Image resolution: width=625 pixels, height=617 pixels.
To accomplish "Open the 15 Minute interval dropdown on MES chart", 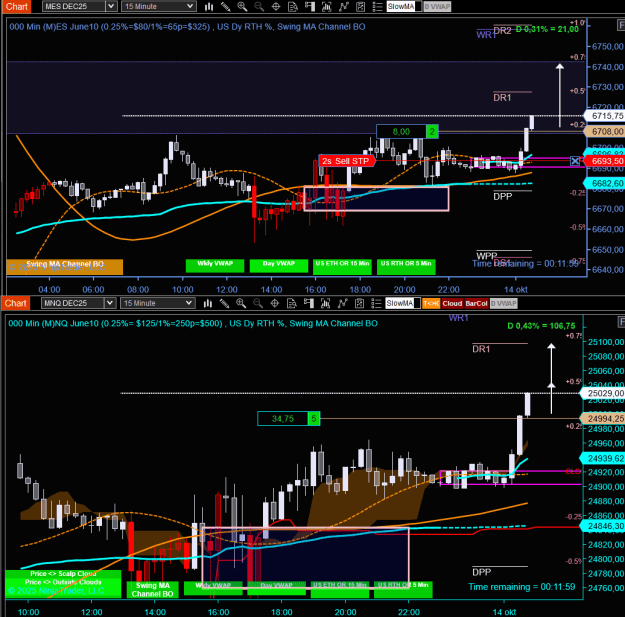I will (158, 6).
